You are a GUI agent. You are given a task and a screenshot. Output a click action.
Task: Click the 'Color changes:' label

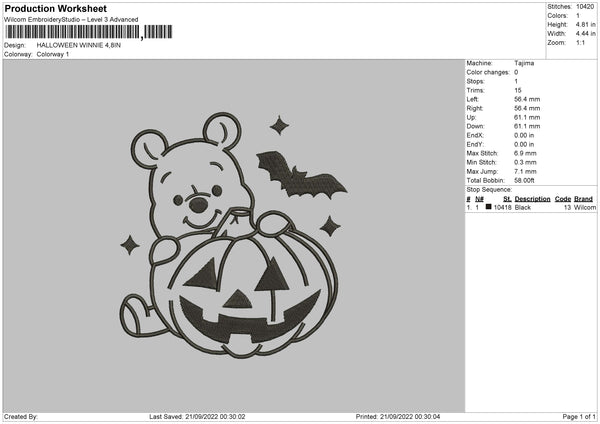[x=488, y=72]
